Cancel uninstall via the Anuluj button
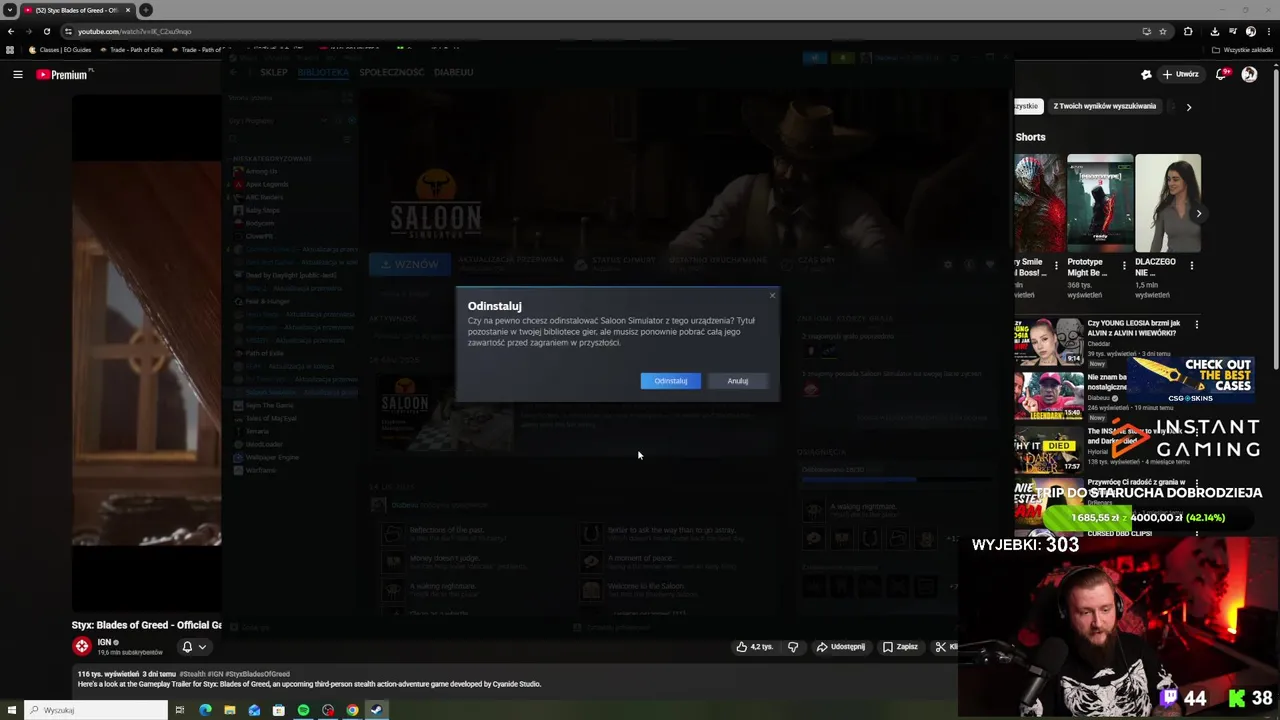The width and height of the screenshot is (1280, 720). [737, 381]
